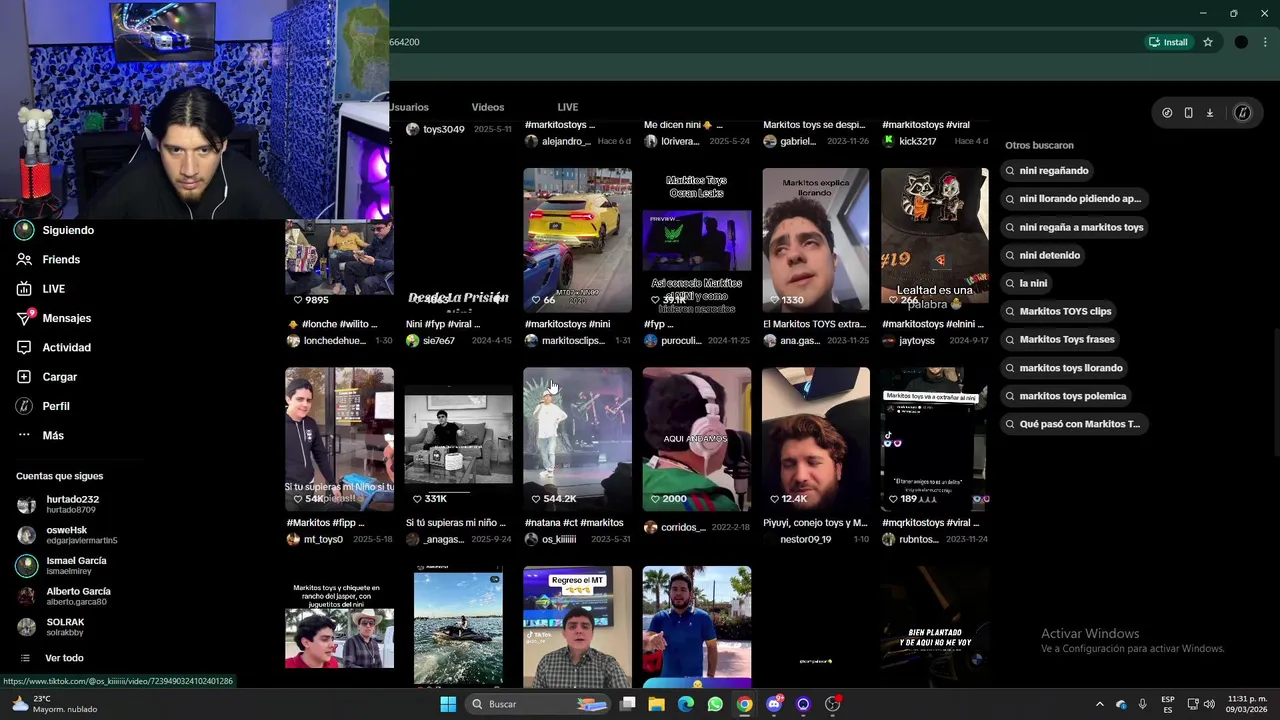
Task: Open 'Markitos explica llorando' video
Action: click(x=815, y=240)
